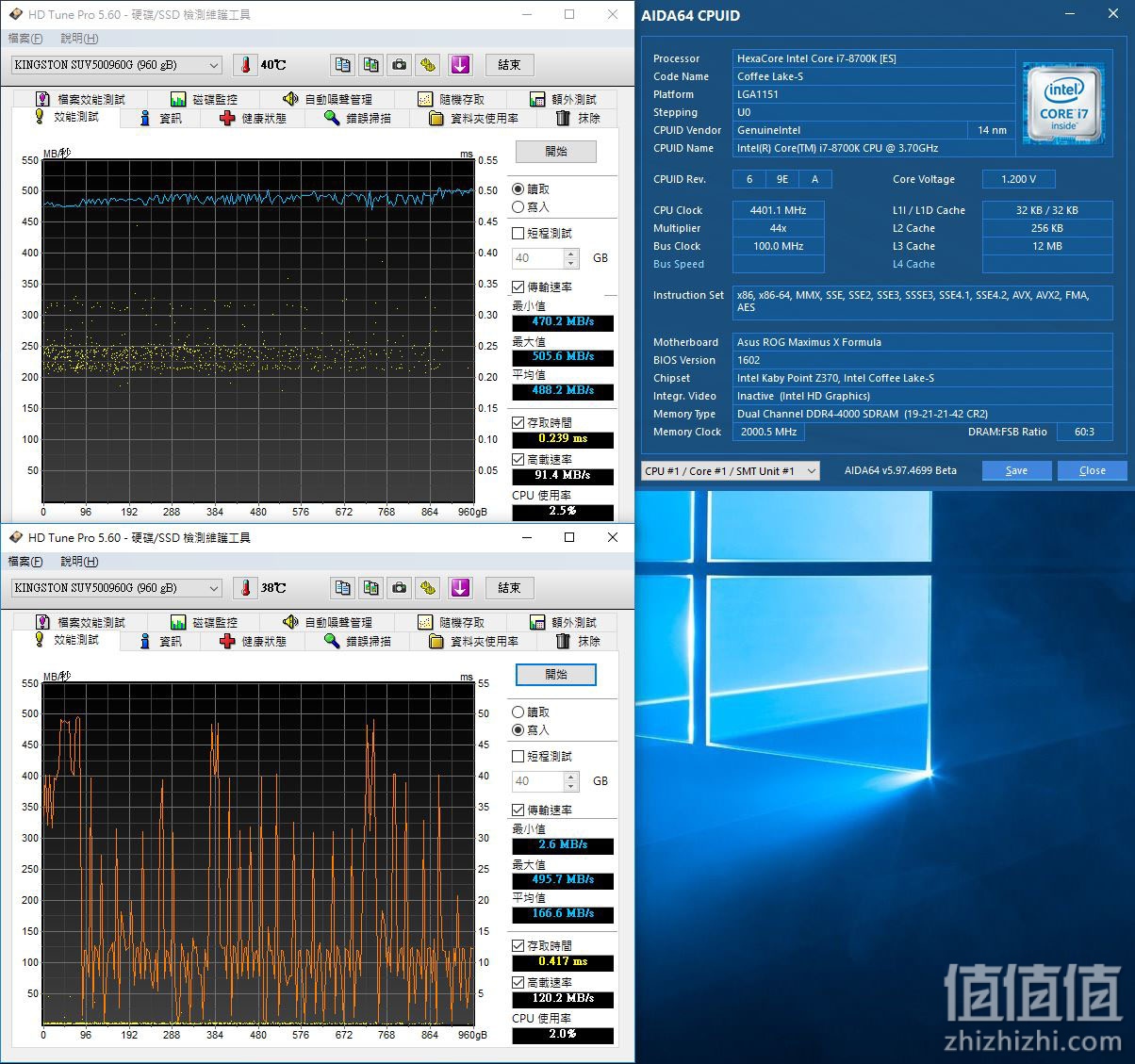
Task: Click GB size stepper in upper HD Tune window
Action: coord(570,258)
